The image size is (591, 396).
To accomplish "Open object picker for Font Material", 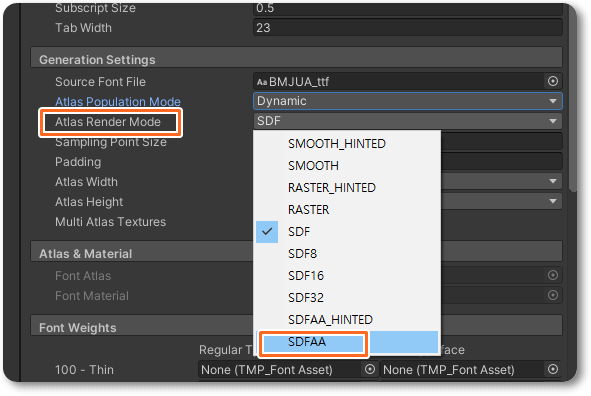I will [553, 295].
